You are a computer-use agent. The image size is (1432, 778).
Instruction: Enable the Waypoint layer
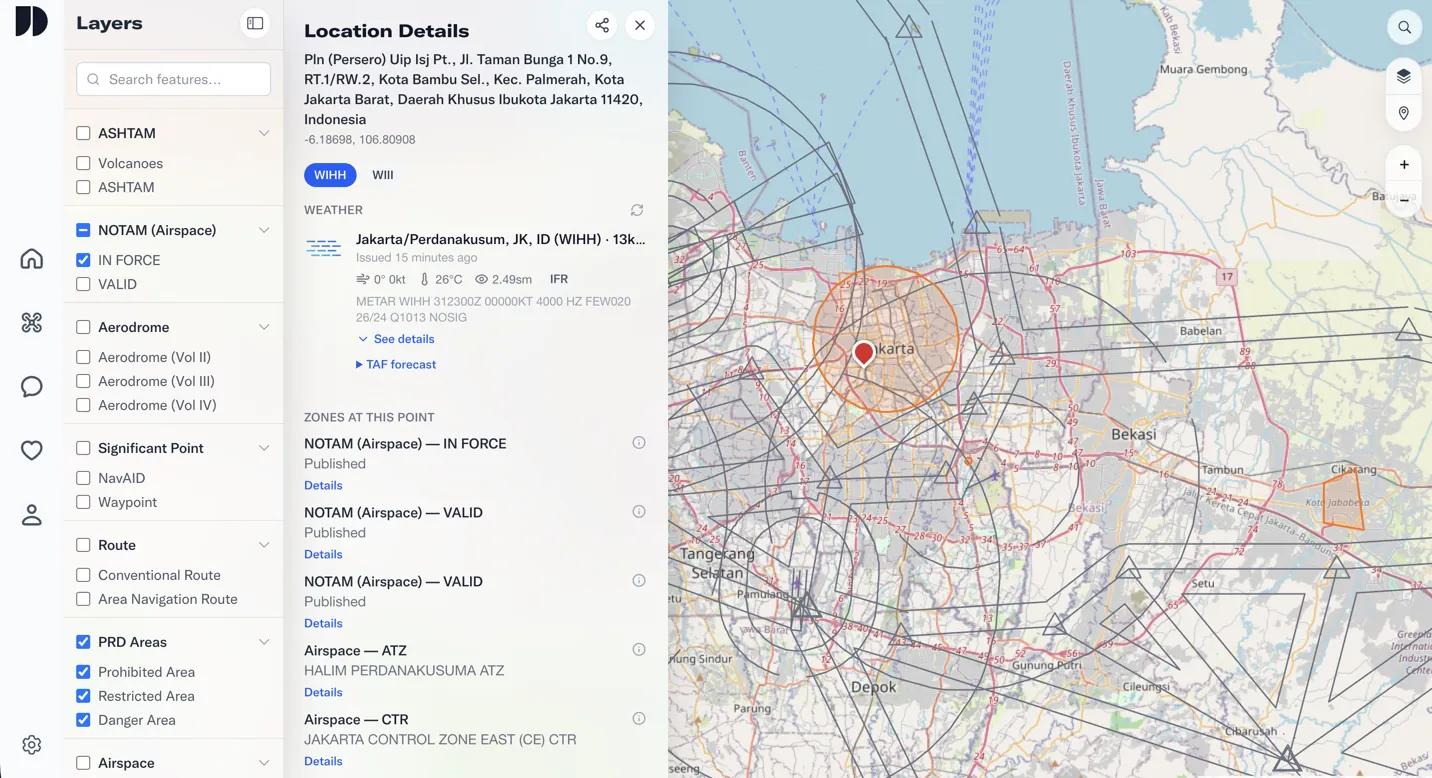[x=83, y=502]
